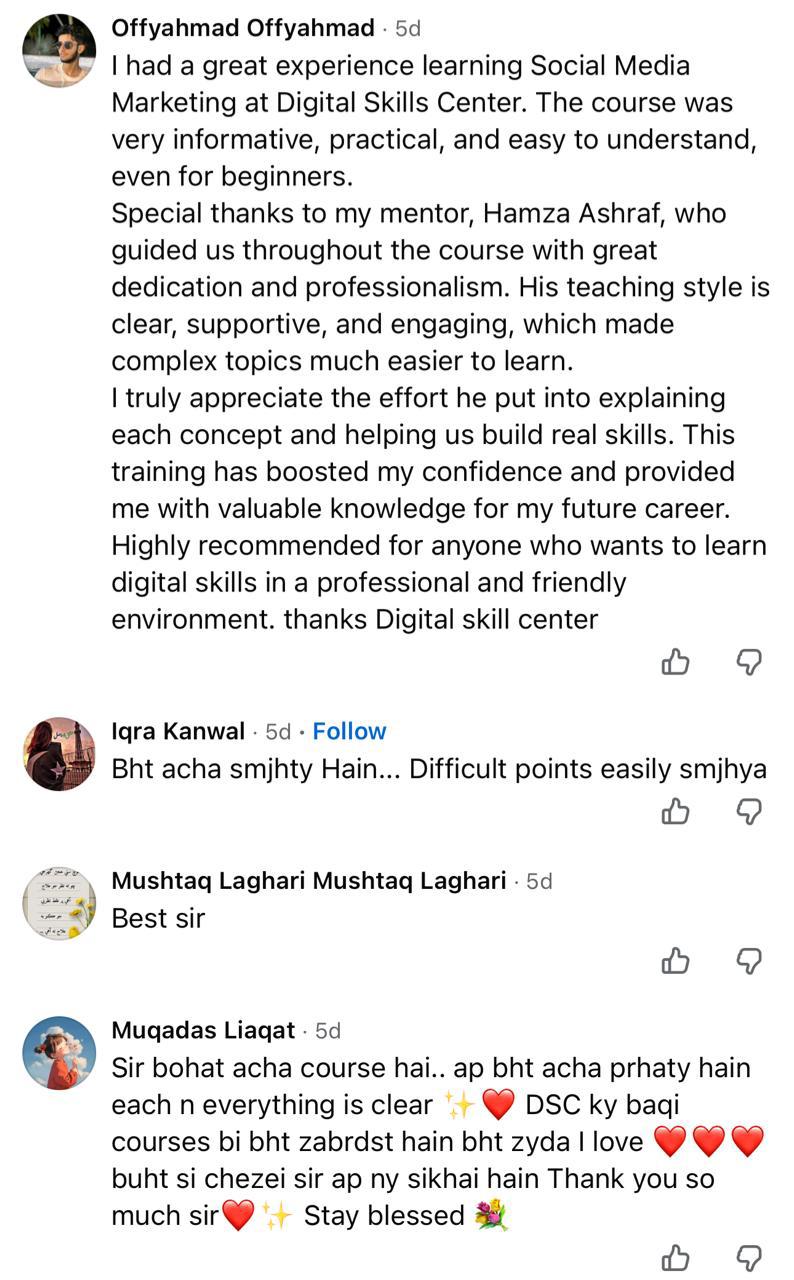Open Offyahmad Offyahmad's profile picture

(x=59, y=51)
